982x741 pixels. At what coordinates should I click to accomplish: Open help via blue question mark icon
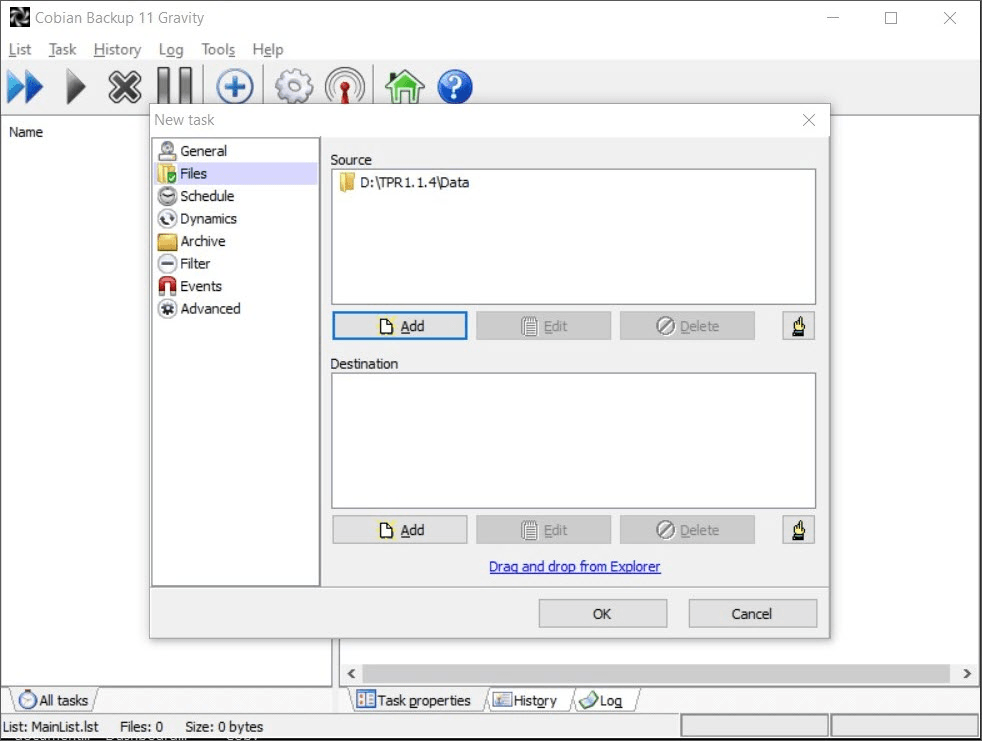pyautogui.click(x=455, y=86)
